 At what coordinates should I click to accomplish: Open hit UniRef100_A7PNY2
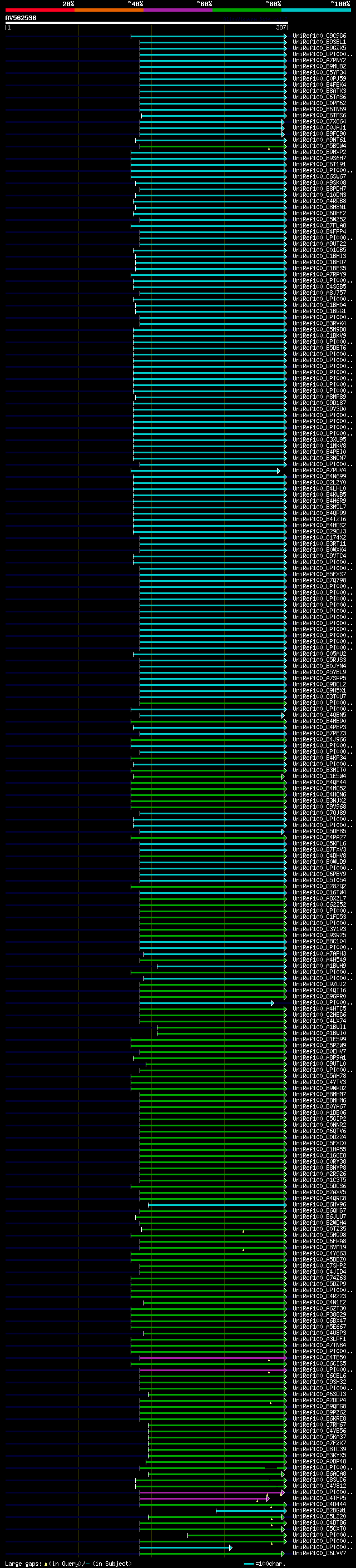[x=319, y=60]
